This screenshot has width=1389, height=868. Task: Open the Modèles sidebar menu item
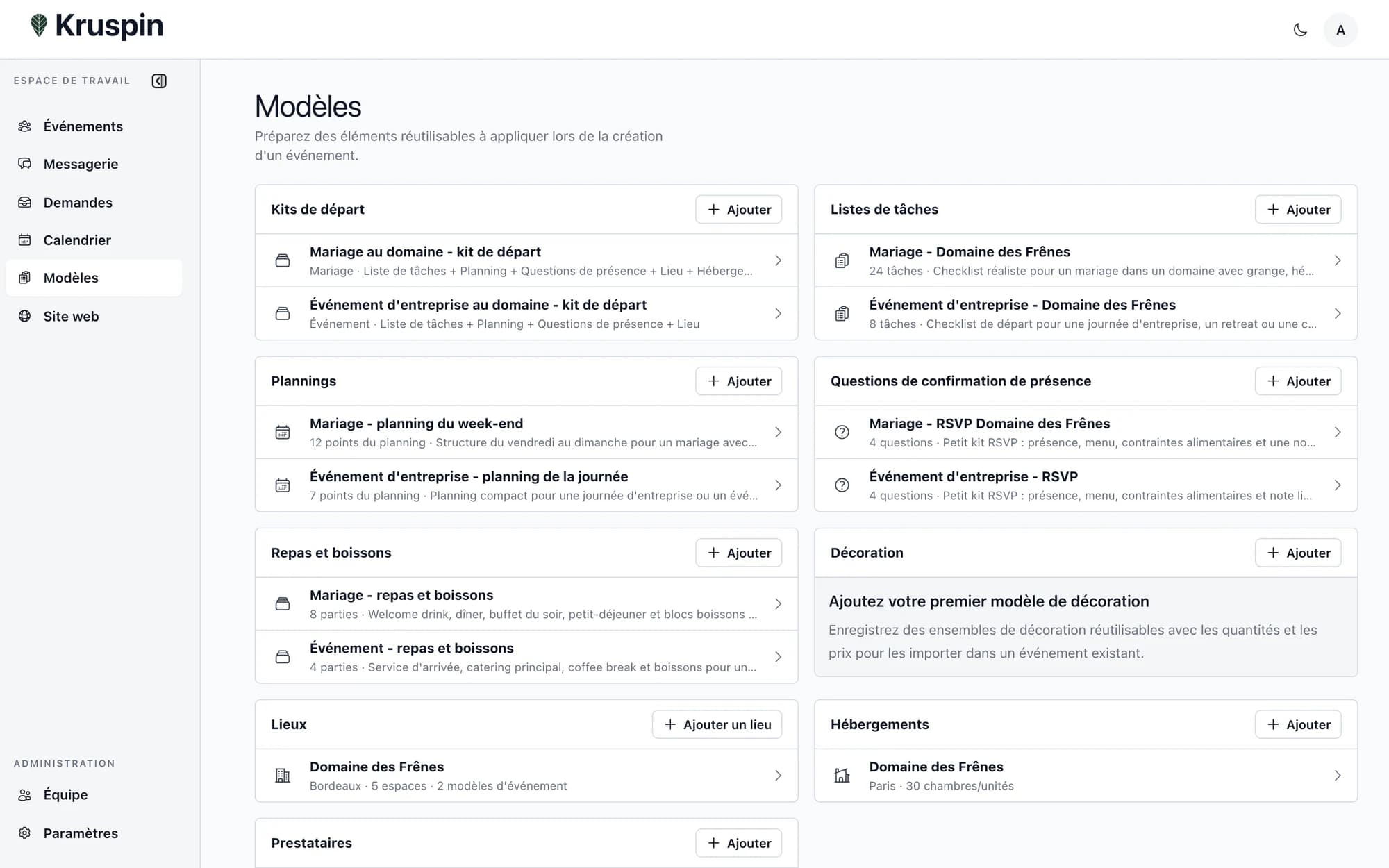(94, 278)
